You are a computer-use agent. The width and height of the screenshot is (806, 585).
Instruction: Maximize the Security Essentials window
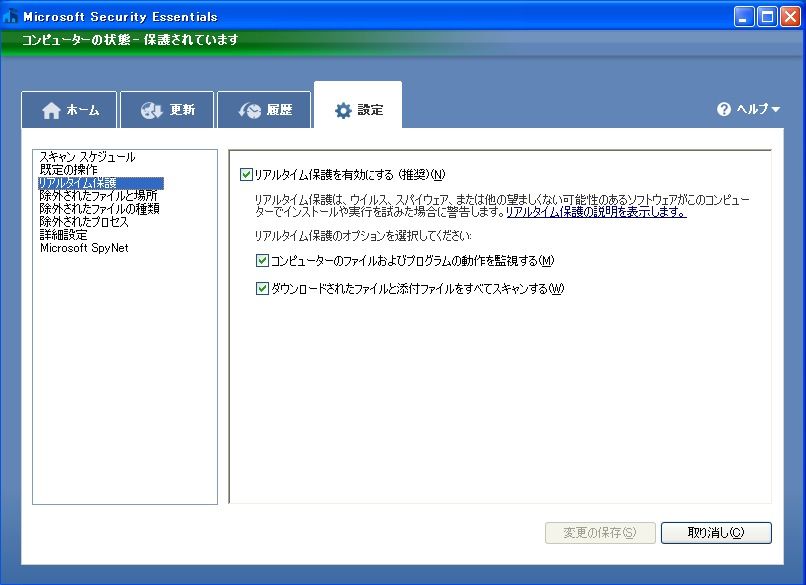tap(767, 16)
